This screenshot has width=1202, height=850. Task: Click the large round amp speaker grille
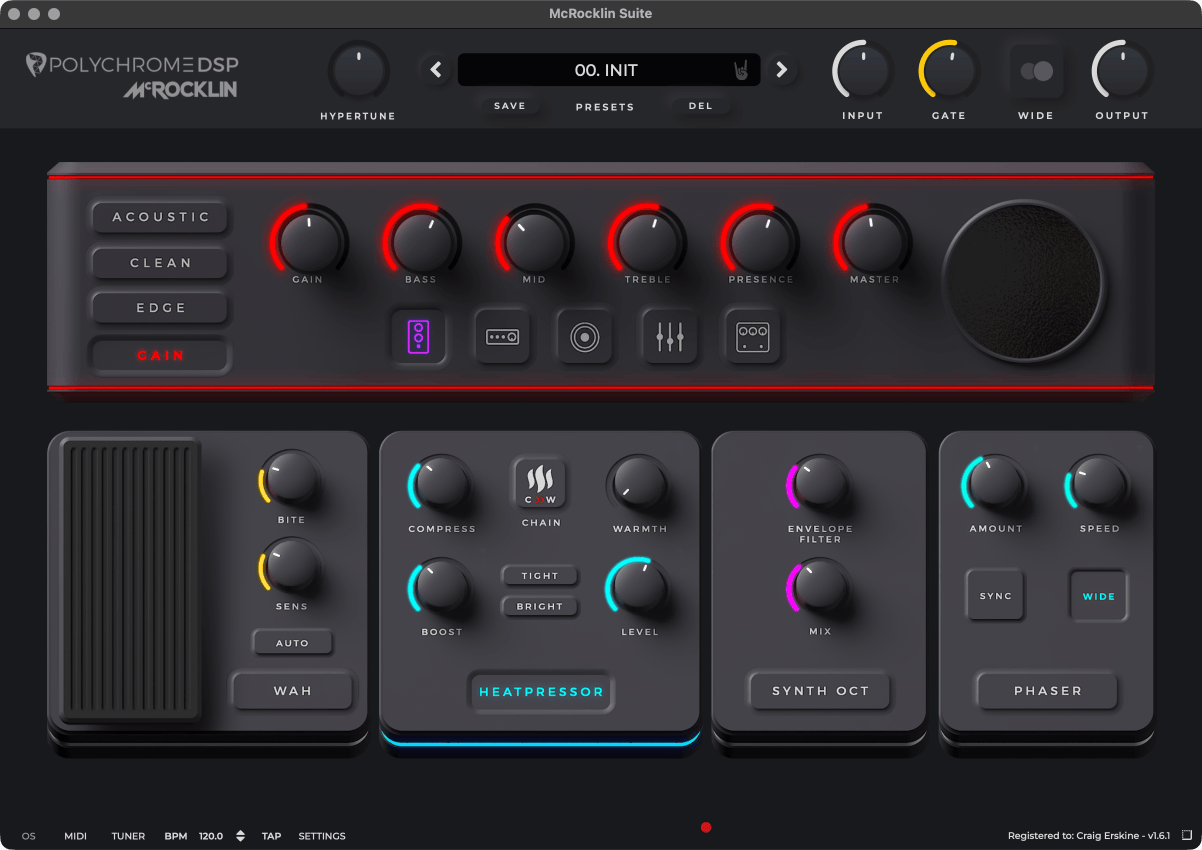[1024, 280]
